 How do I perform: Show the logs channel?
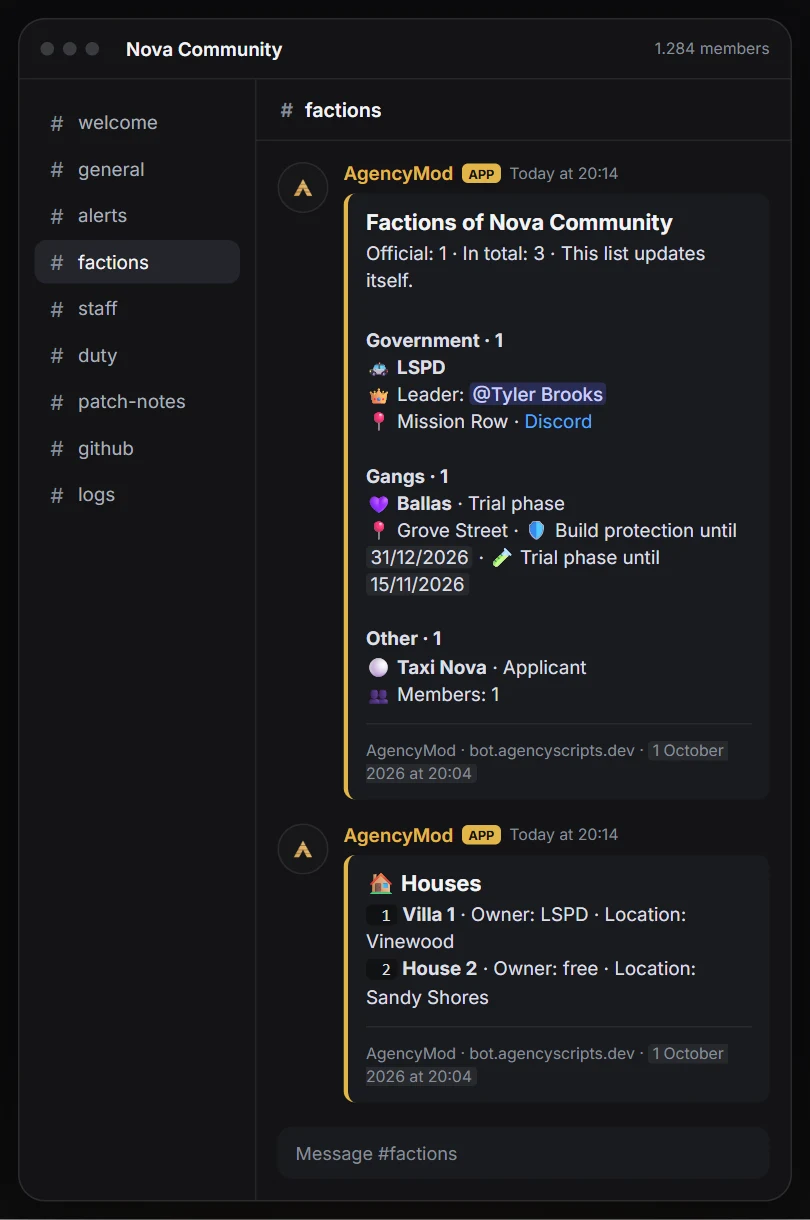[x=137, y=495]
